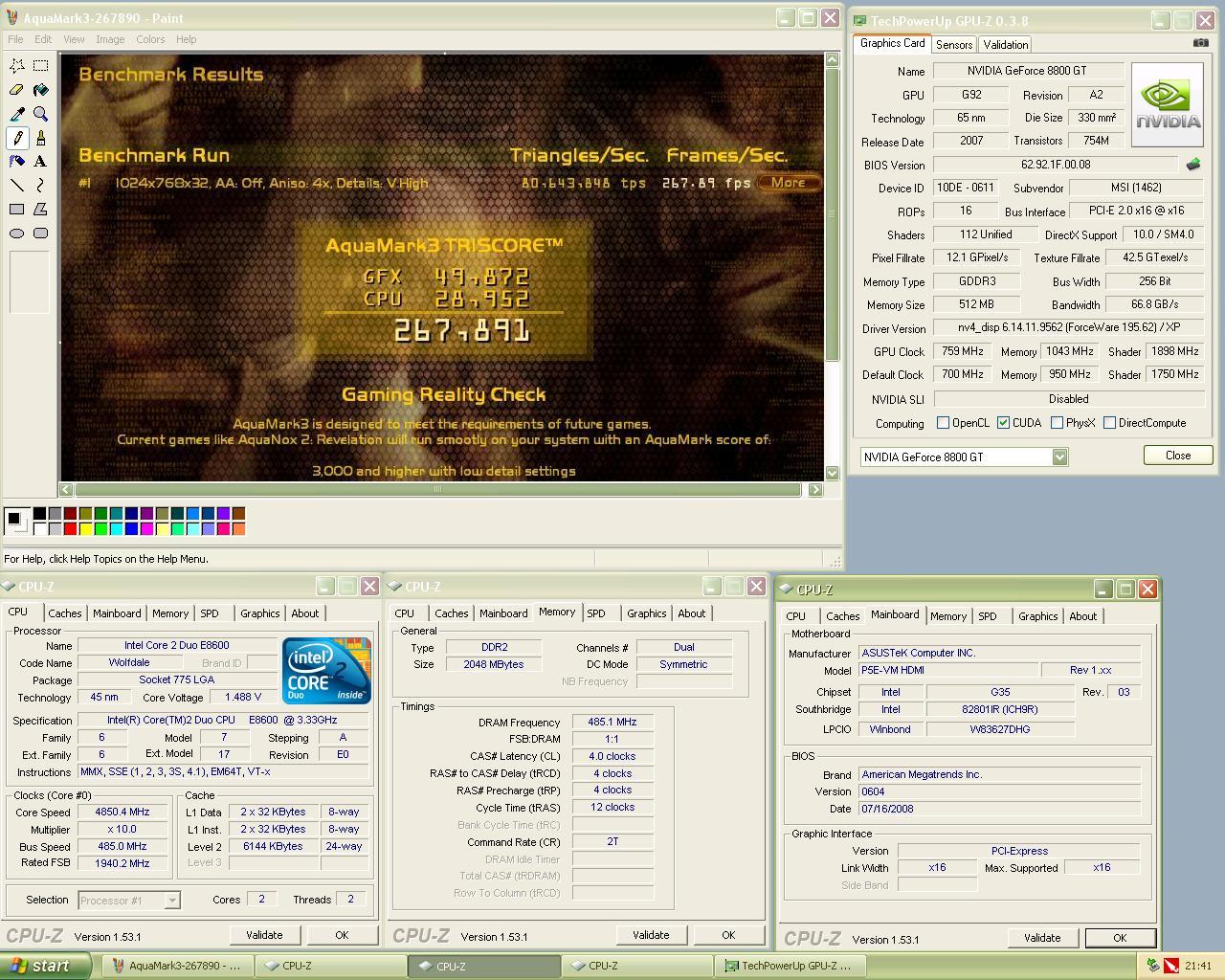Click the Paint horizontal scrollbar thumb
Viewport: 1225px width, 980px height.
point(437,489)
